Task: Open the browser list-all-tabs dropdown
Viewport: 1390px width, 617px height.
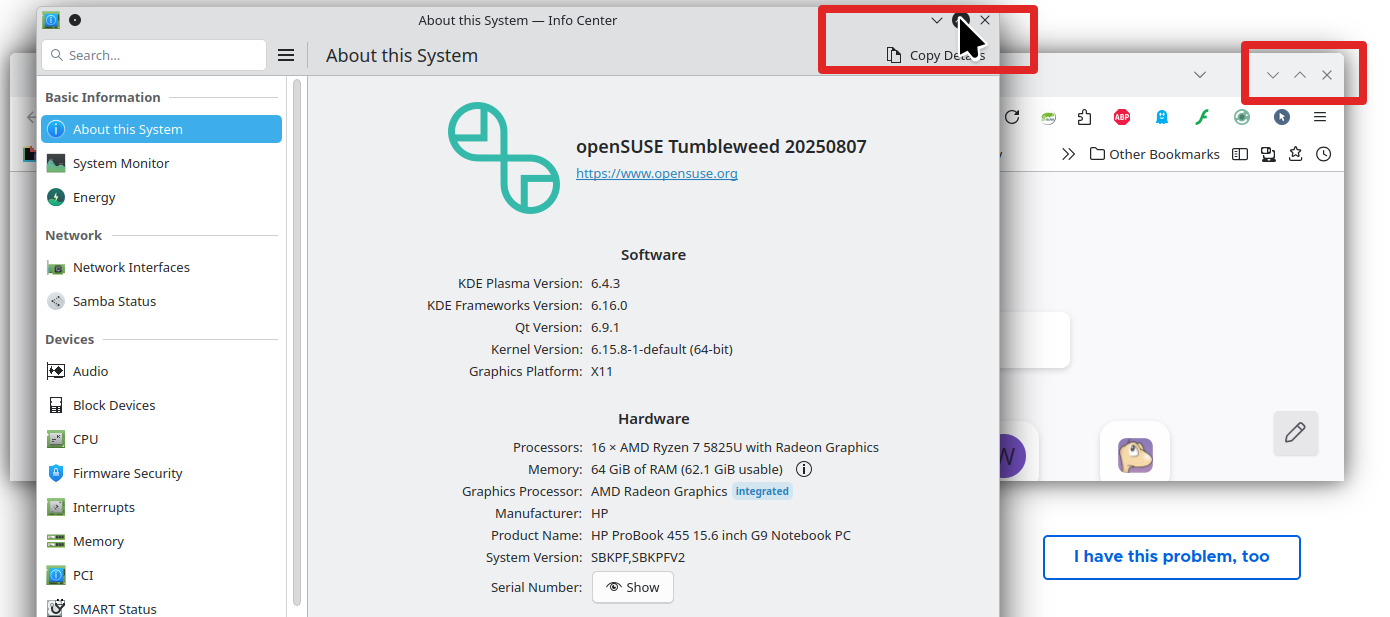Action: click(1200, 74)
